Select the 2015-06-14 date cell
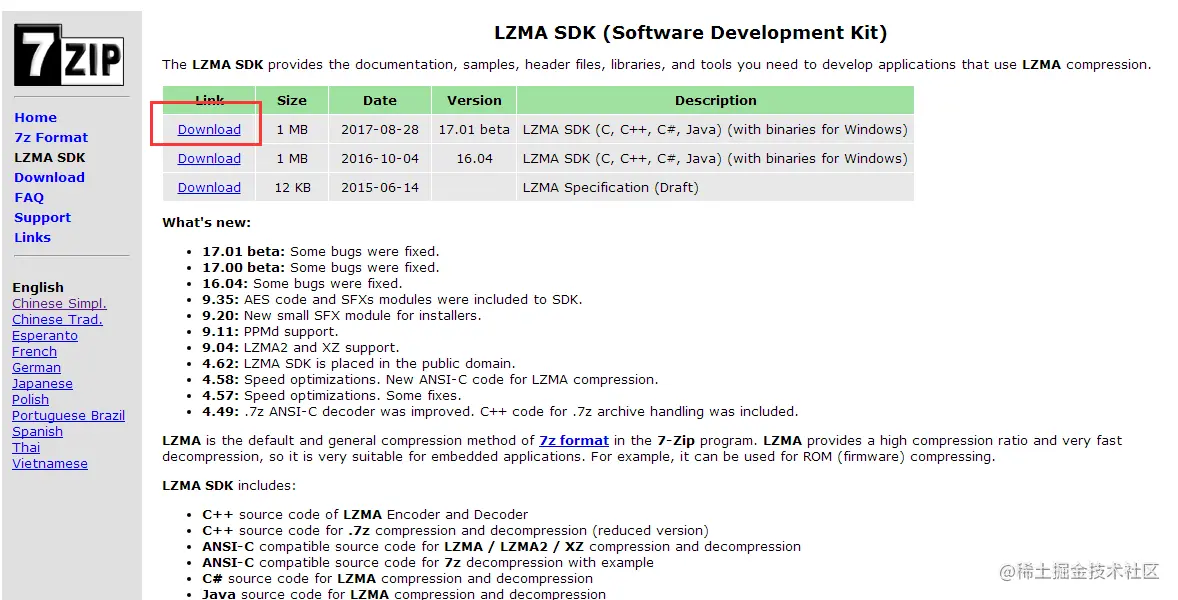This screenshot has height=600, width=1178. click(x=379, y=188)
